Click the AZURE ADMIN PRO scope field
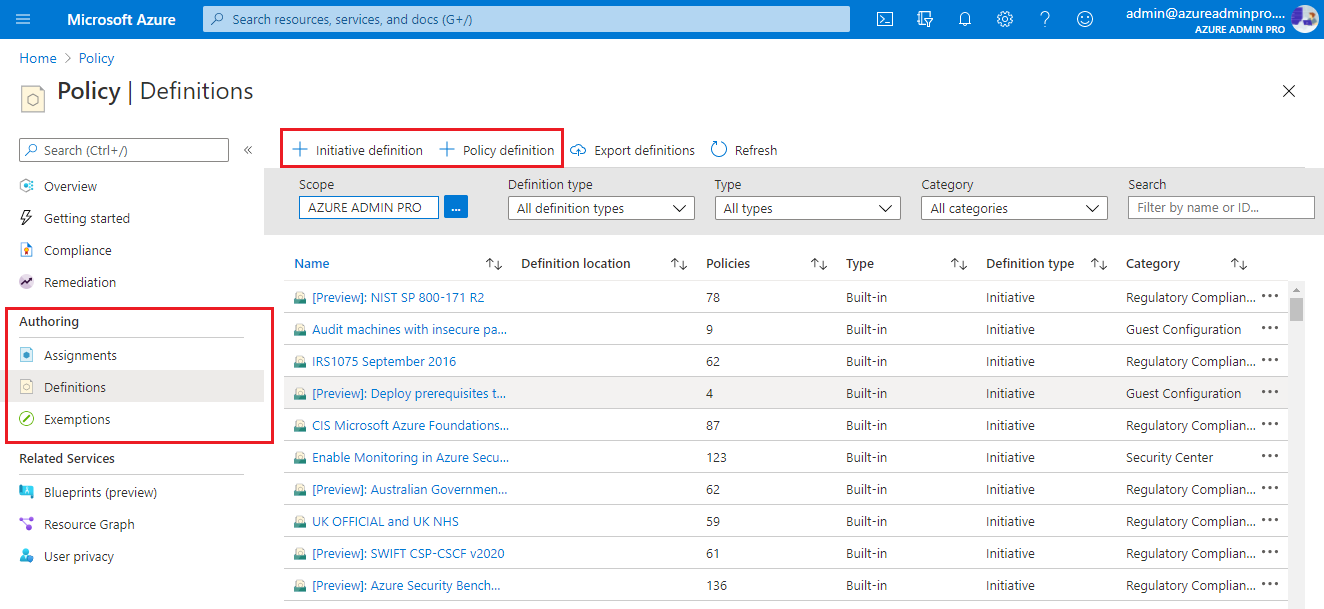The height and width of the screenshot is (609, 1324). (369, 208)
